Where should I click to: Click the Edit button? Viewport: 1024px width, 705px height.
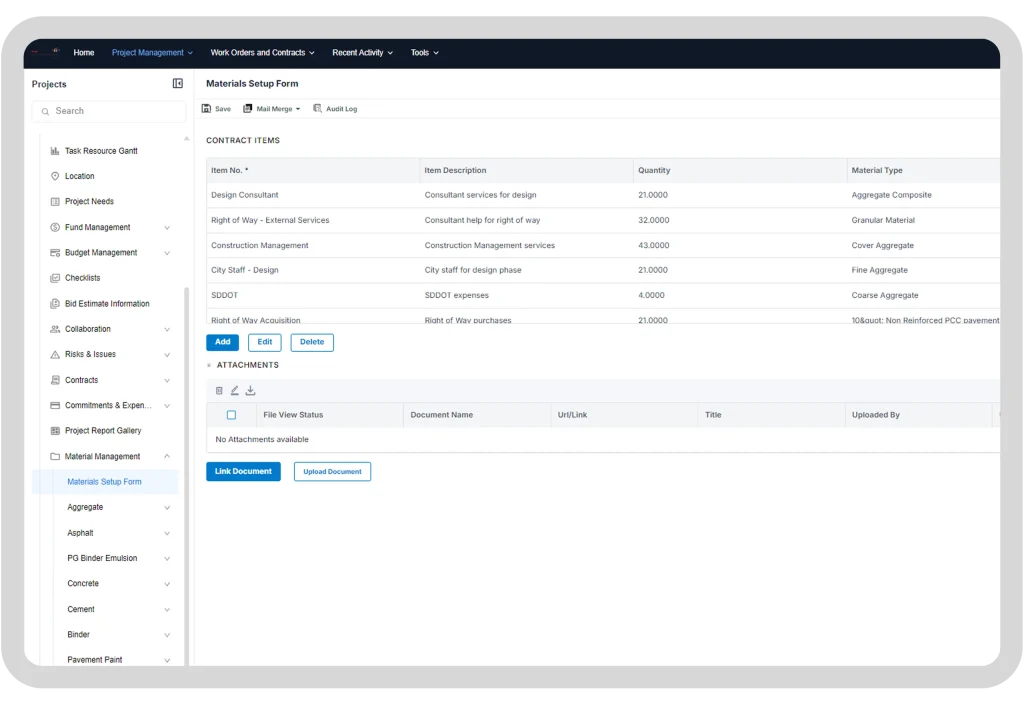click(264, 342)
